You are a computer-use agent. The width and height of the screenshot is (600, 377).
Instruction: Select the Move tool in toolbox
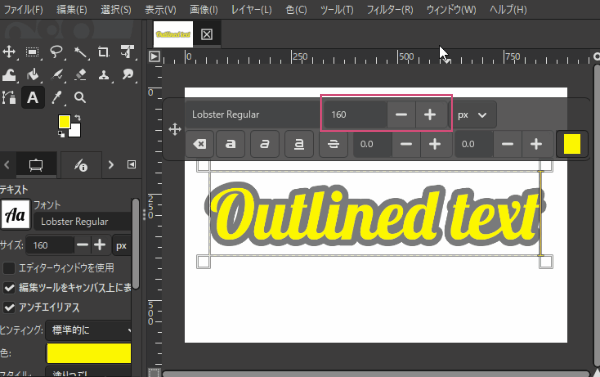(9, 52)
